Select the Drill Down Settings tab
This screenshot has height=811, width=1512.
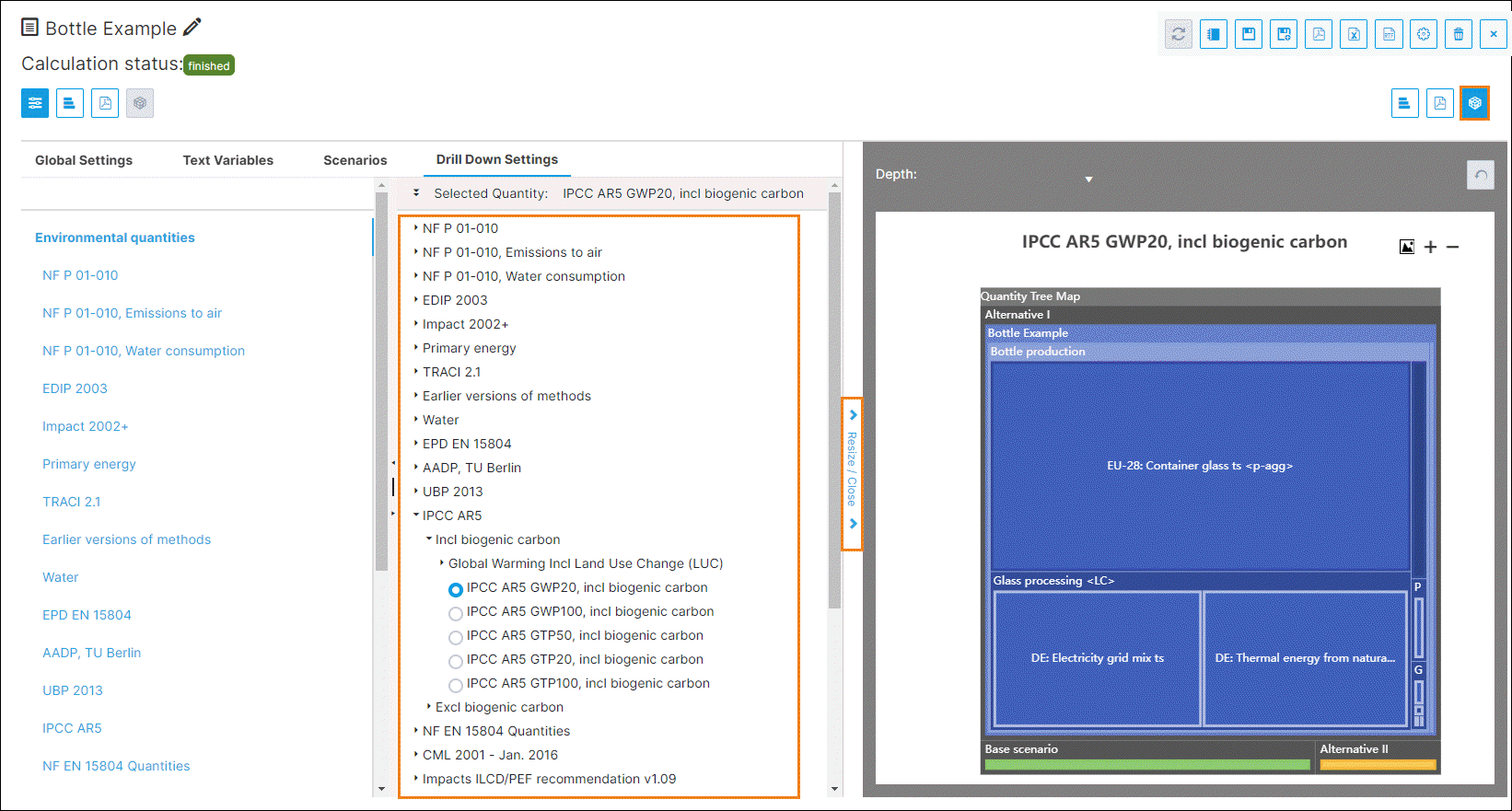click(x=497, y=159)
